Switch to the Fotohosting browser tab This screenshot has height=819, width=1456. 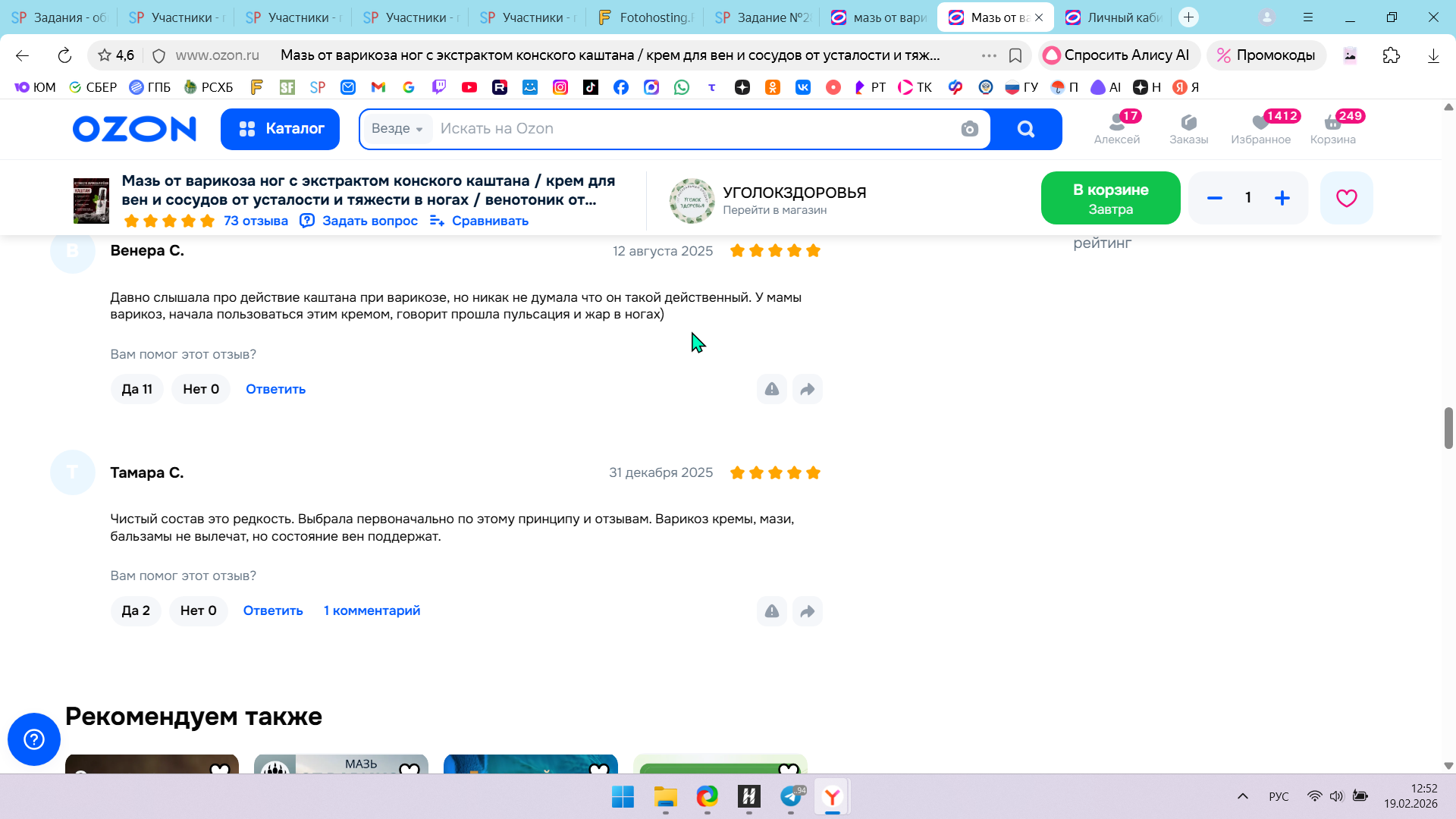[x=646, y=17]
